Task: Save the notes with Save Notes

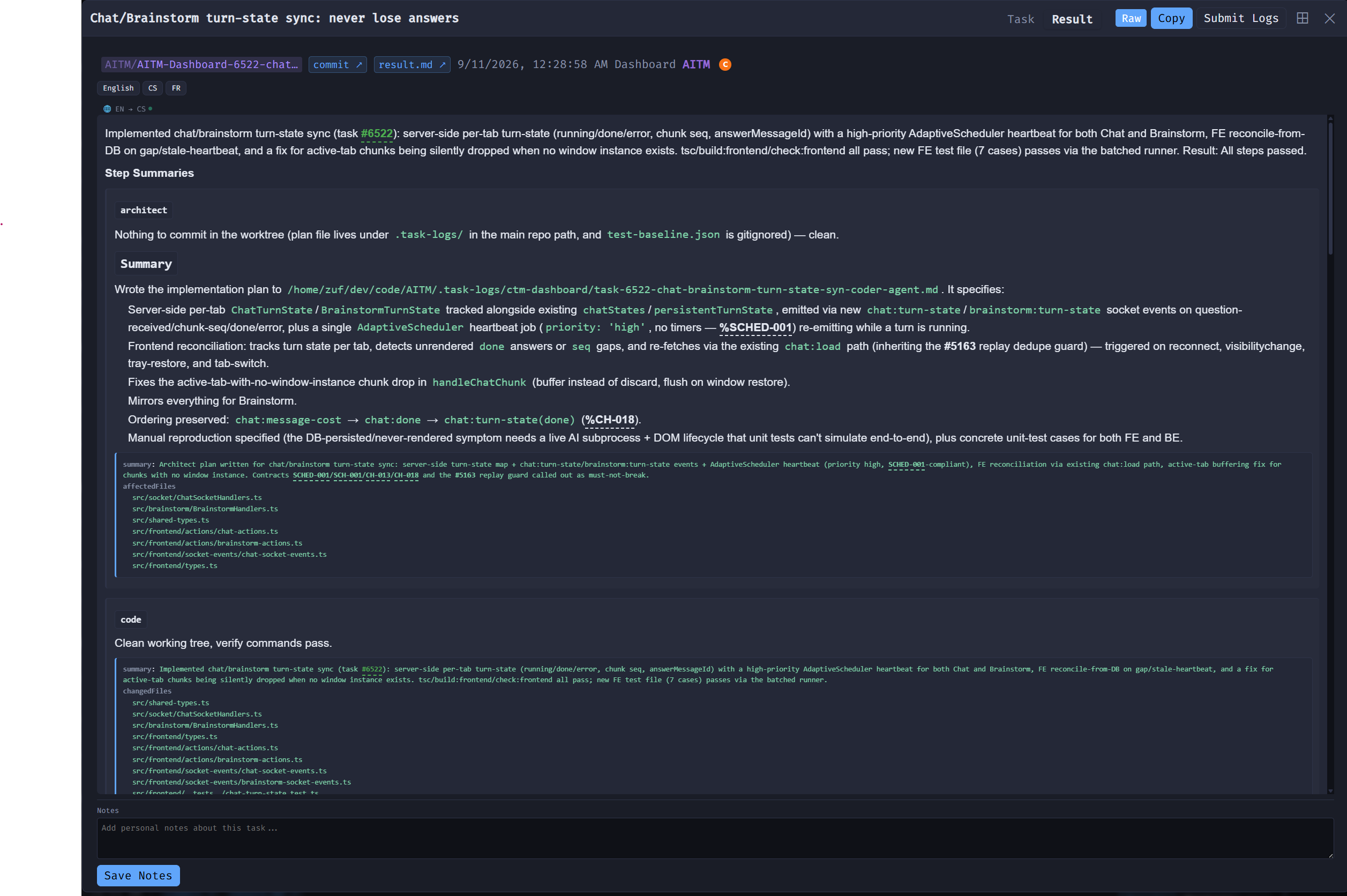Action: [x=138, y=876]
